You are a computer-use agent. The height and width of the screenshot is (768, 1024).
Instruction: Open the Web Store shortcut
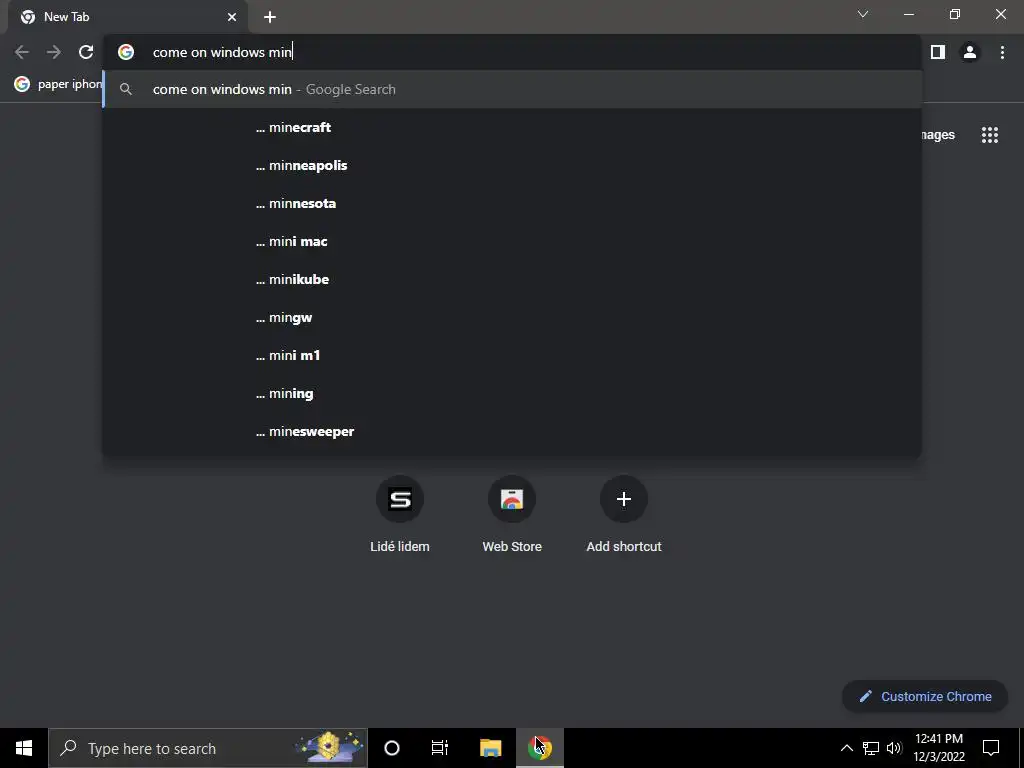coord(512,515)
